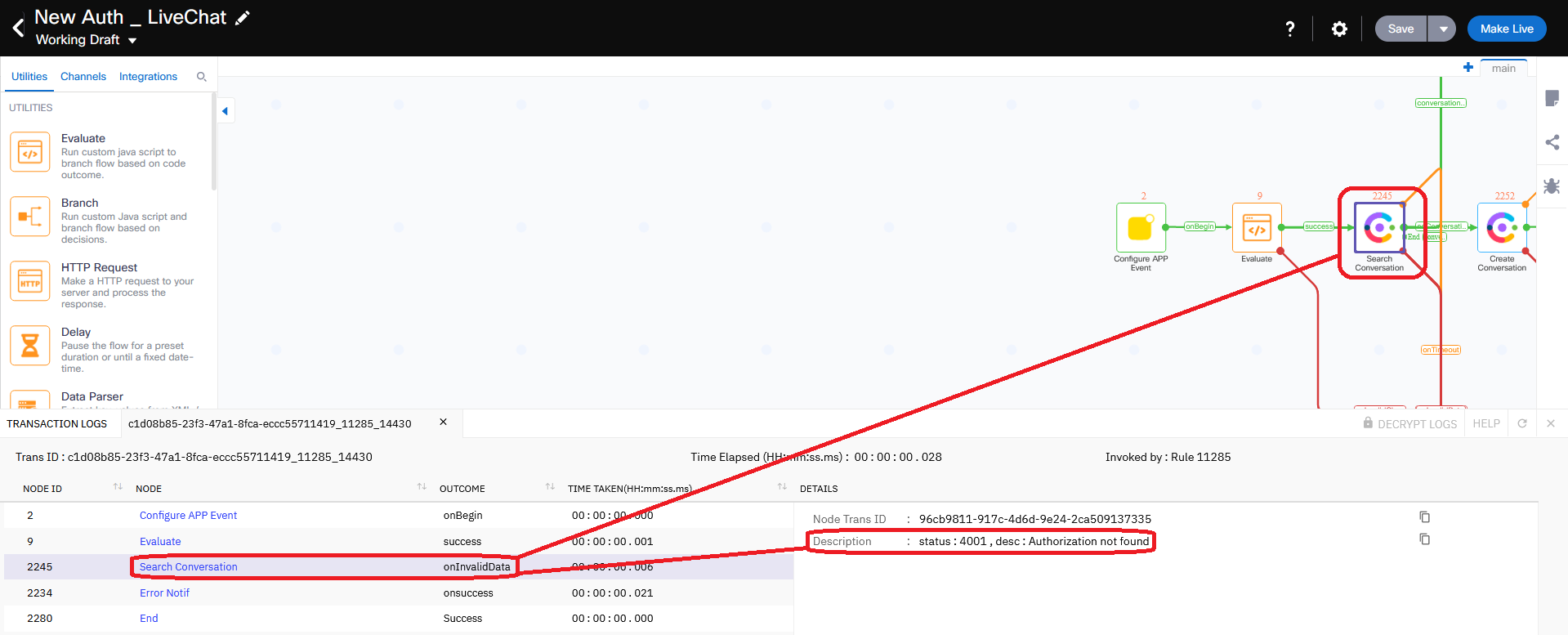Sort by TIME TAKEN column
The height and width of the screenshot is (635, 1568).
[x=782, y=487]
